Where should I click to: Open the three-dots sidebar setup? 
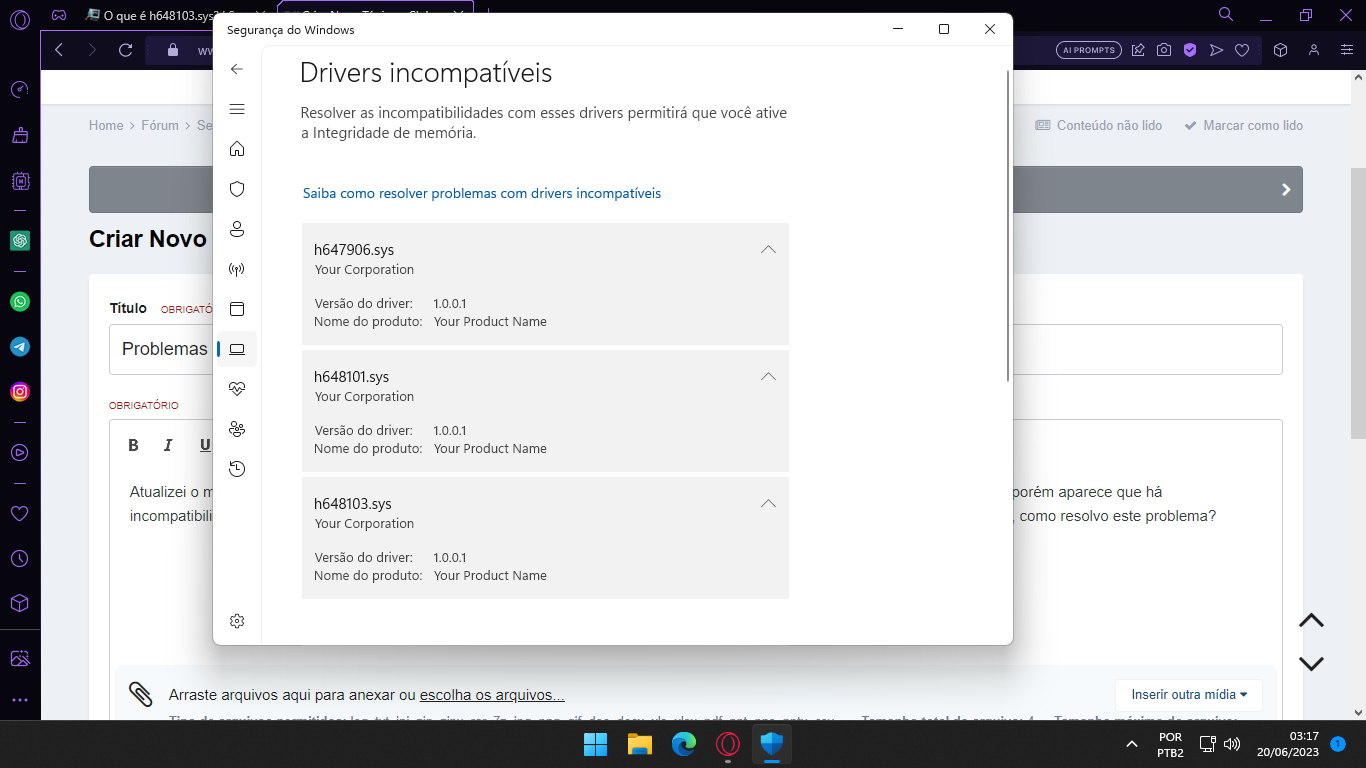tap(20, 700)
